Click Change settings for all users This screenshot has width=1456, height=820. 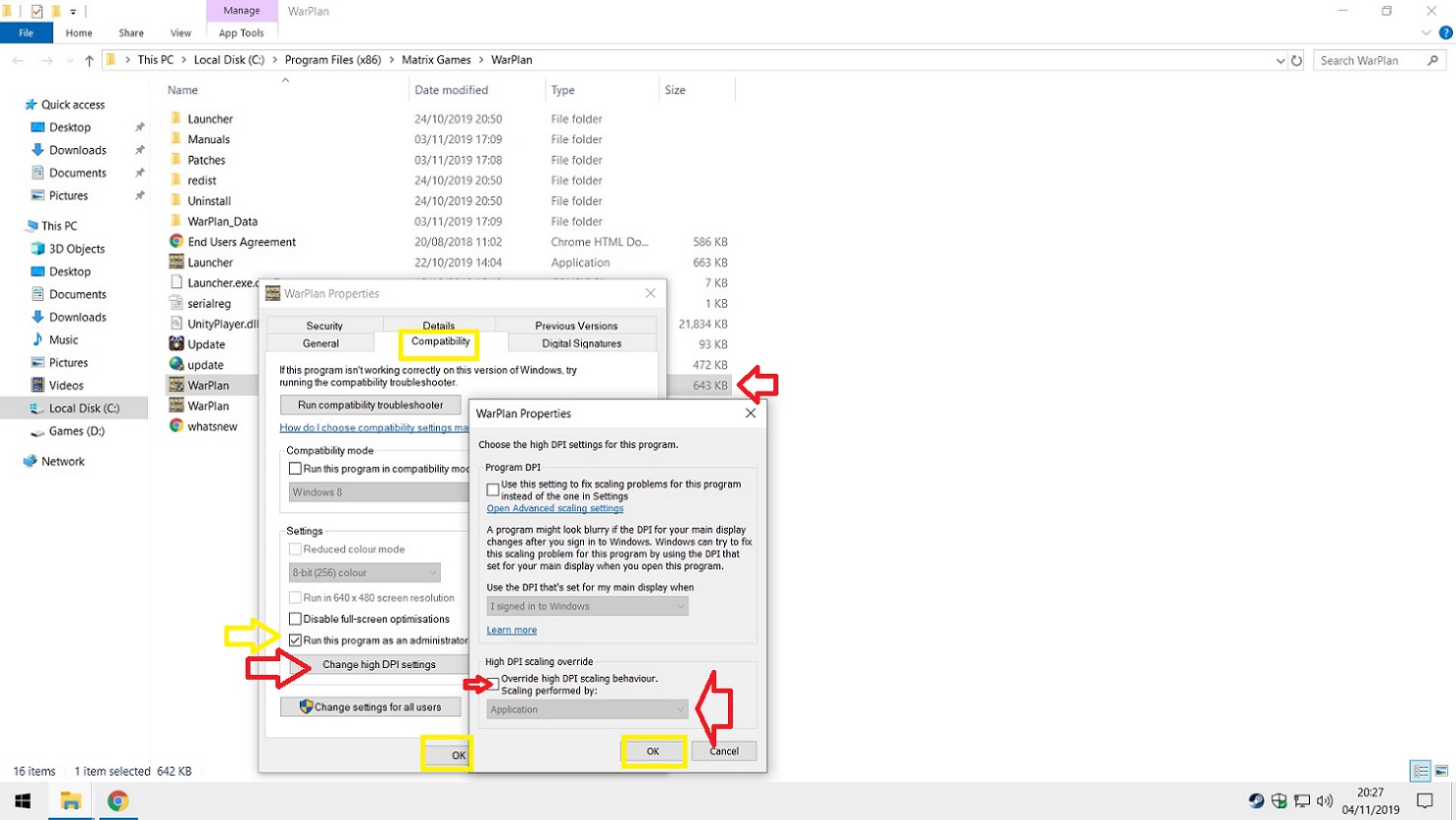[370, 707]
